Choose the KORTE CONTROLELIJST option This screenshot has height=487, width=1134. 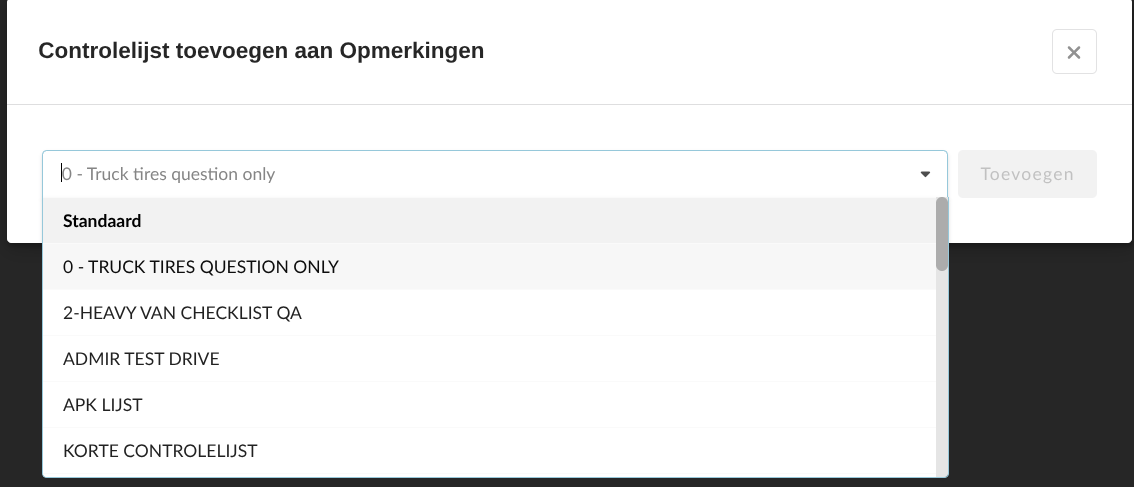pos(160,451)
